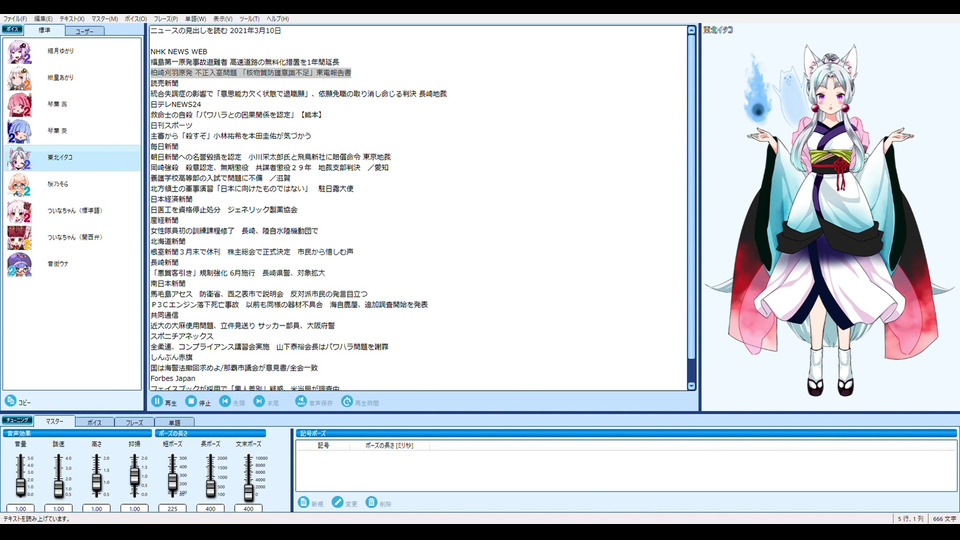Screen dimensions: 960x540
Task: Open the ファイル(F) menu
Action: pos(15,19)
